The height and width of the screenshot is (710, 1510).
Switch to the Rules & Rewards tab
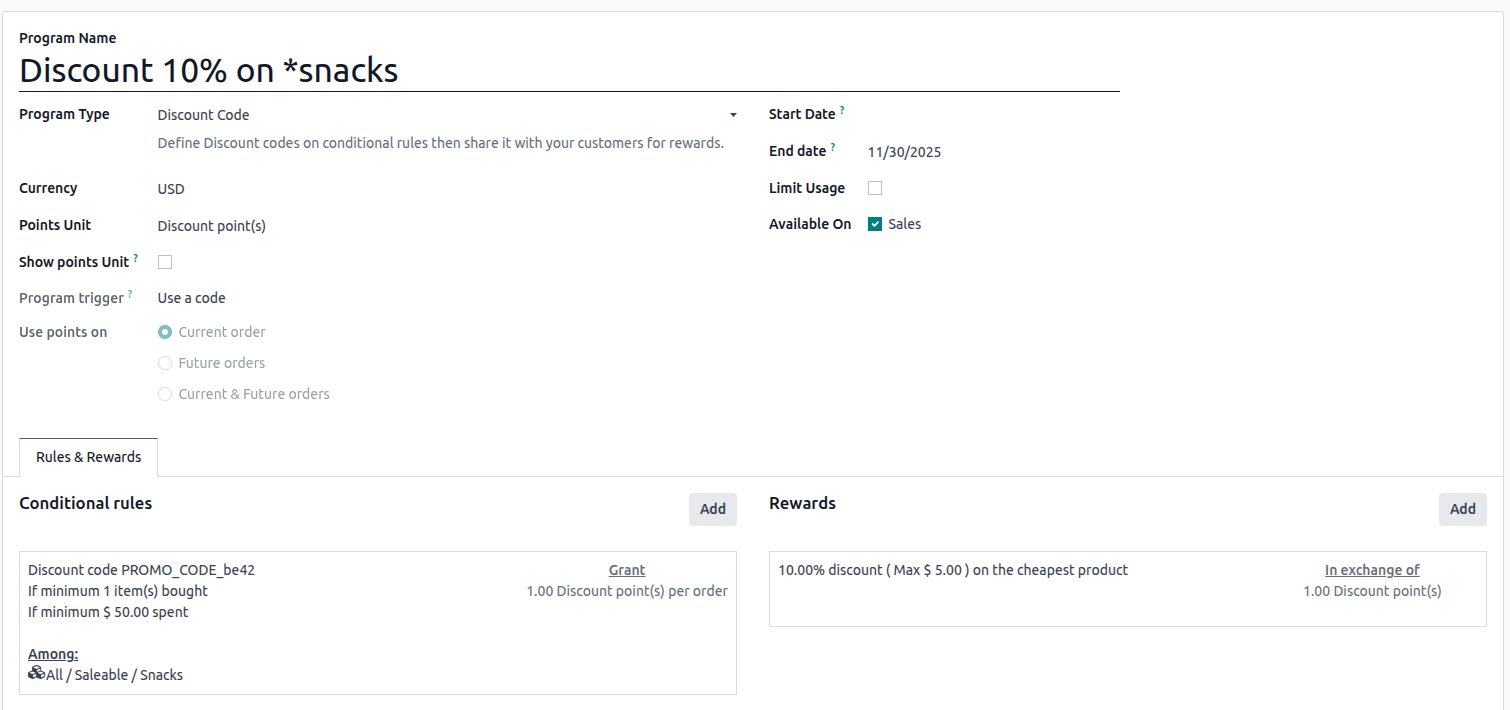pyautogui.click(x=88, y=457)
